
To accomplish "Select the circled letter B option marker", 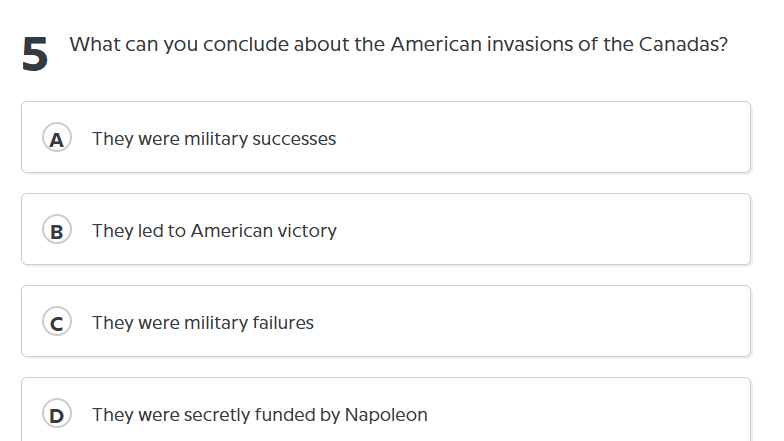I will pos(57,231).
